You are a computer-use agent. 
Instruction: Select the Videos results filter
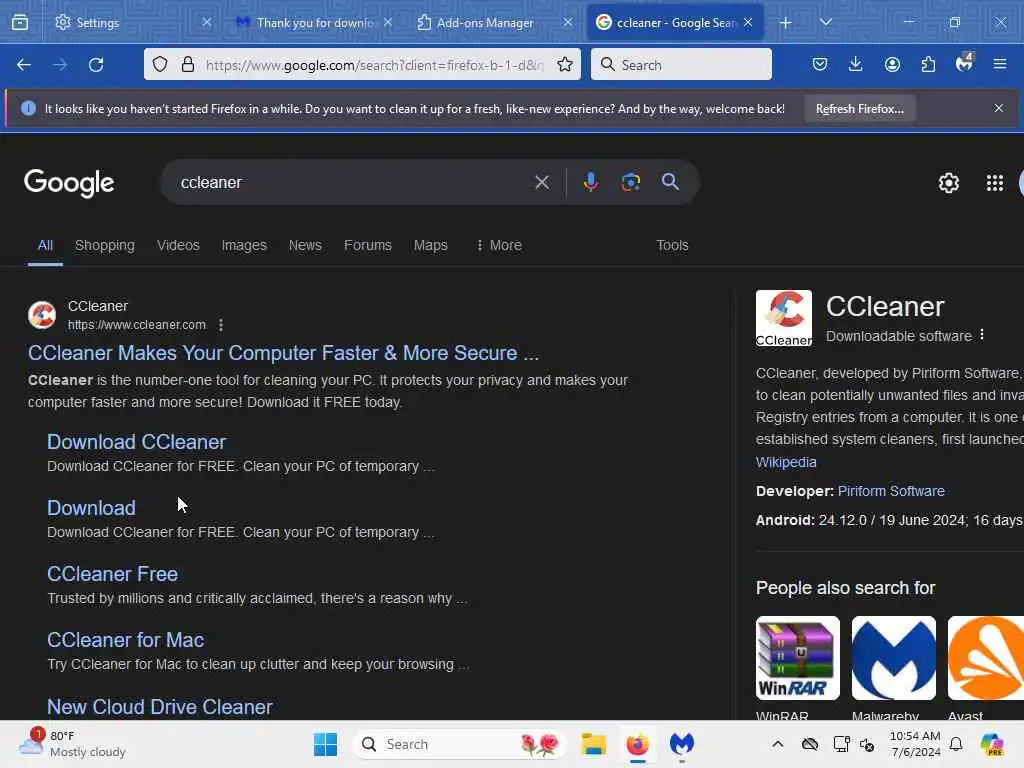tap(178, 245)
